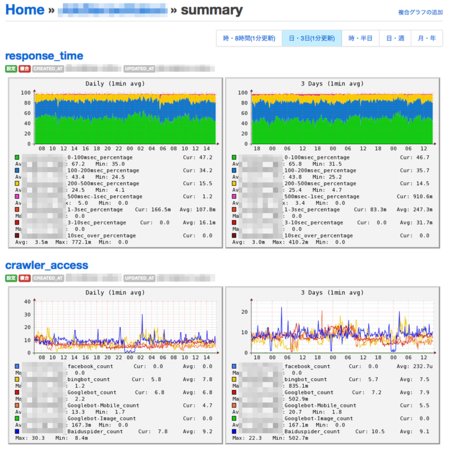
Task: Choose the 月・年 range tab
Action: (x=427, y=38)
